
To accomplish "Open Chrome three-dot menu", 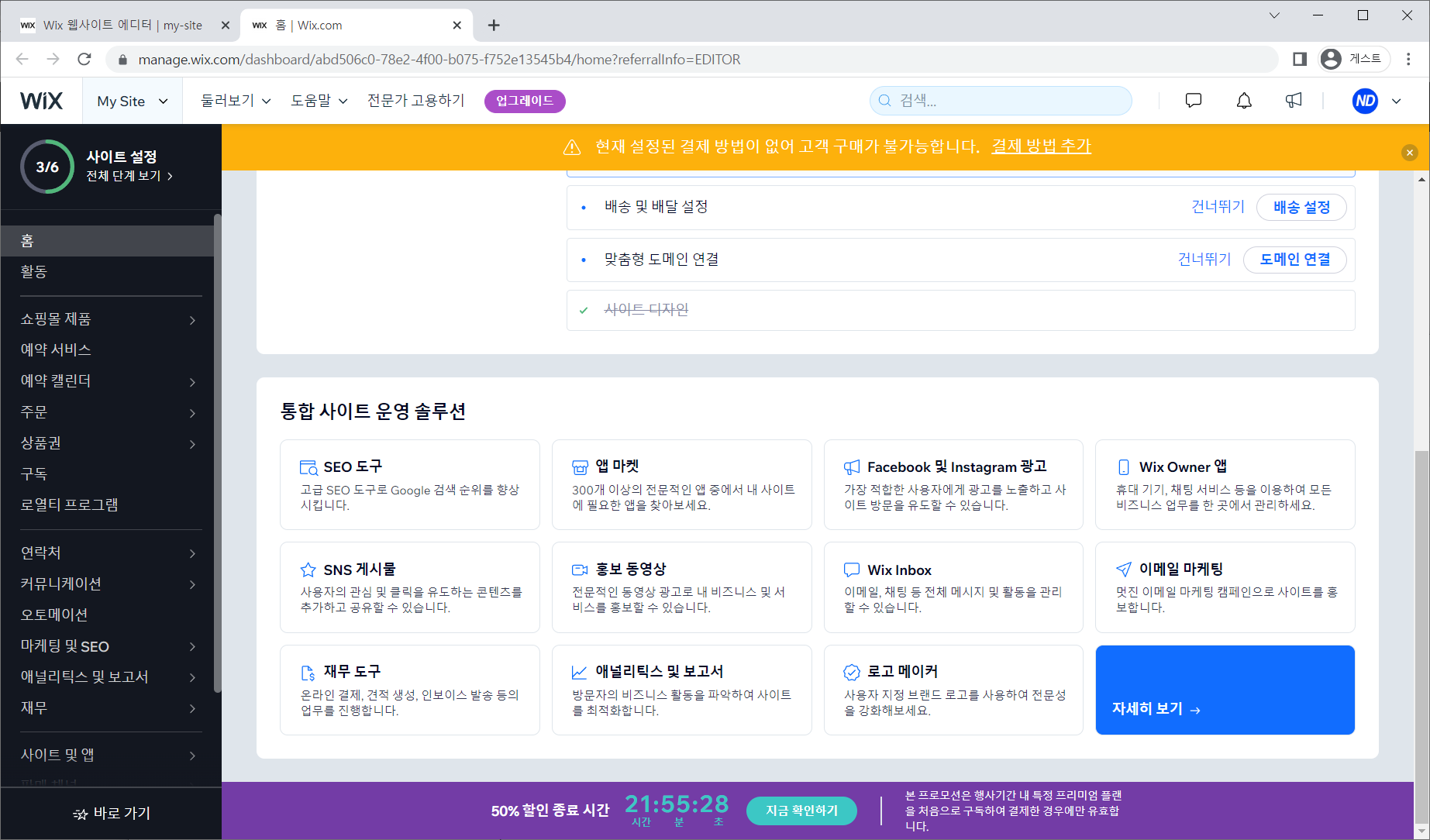I will [x=1408, y=59].
